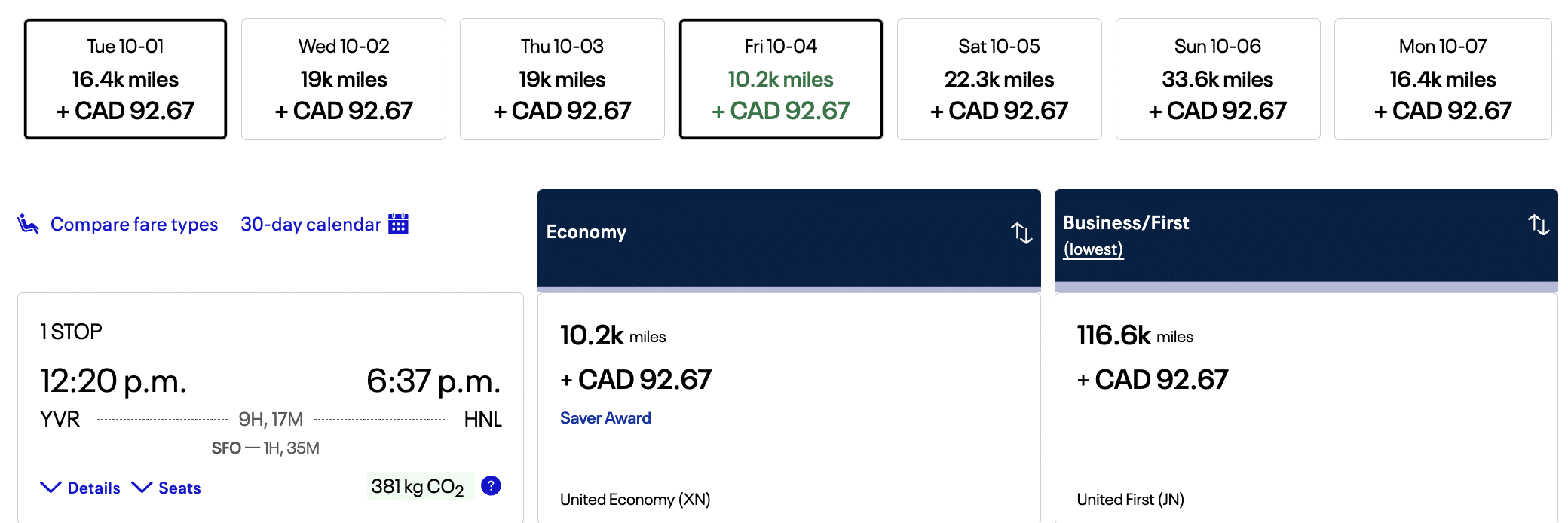Sort by Business/First column arrows icon

1539,225
